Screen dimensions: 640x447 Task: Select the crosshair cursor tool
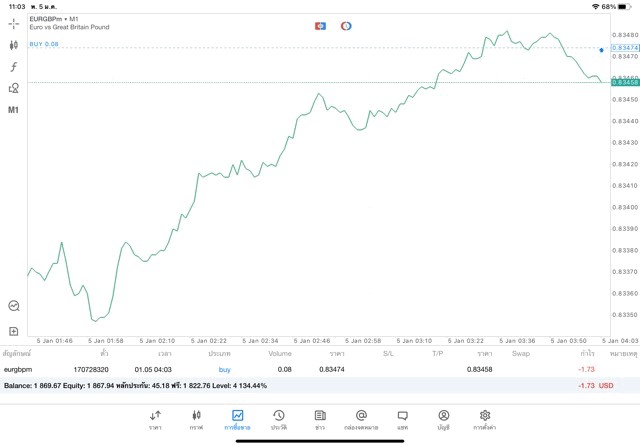click(x=14, y=23)
